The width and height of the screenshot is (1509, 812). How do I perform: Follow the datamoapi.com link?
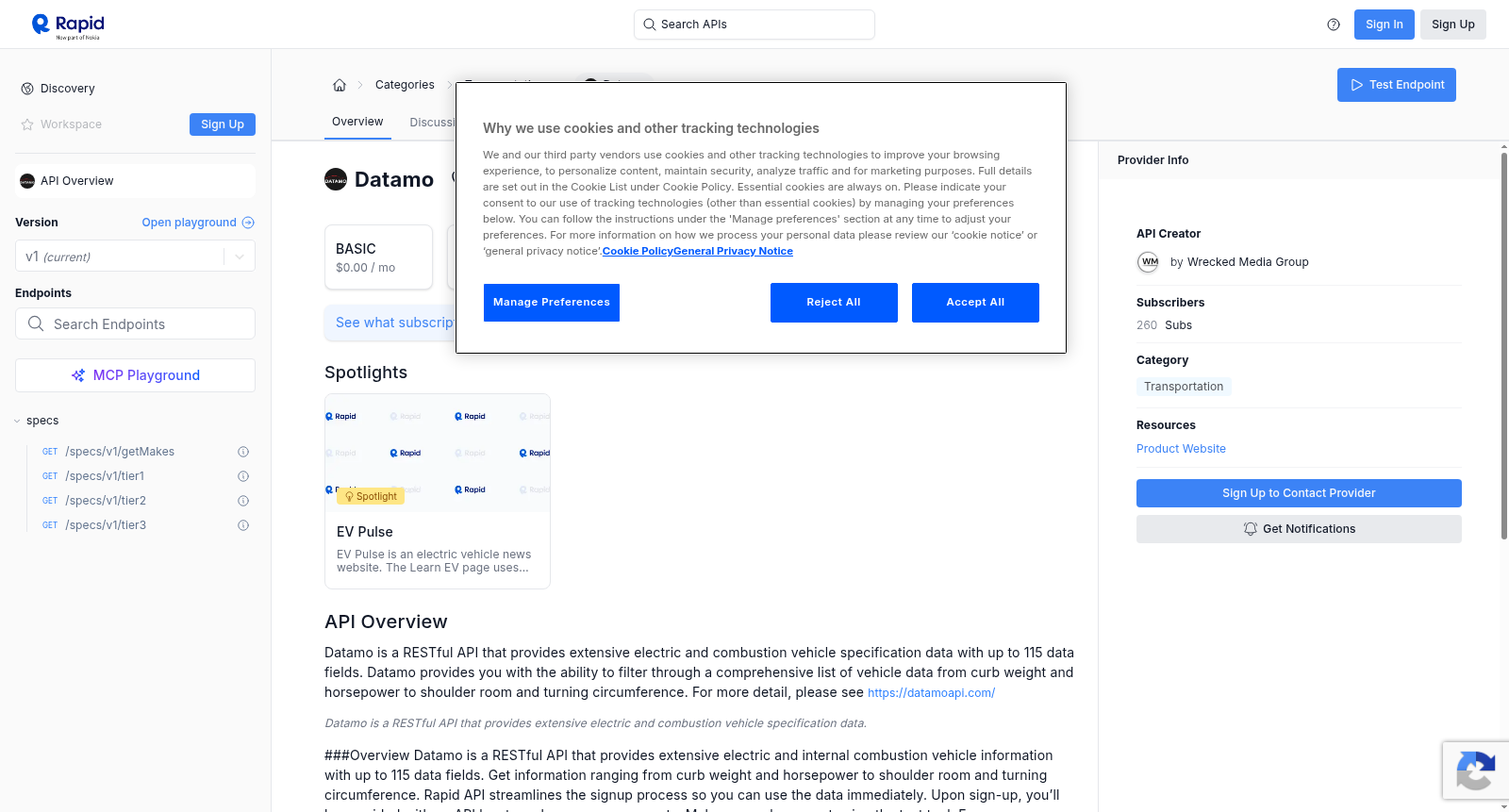pos(931,693)
